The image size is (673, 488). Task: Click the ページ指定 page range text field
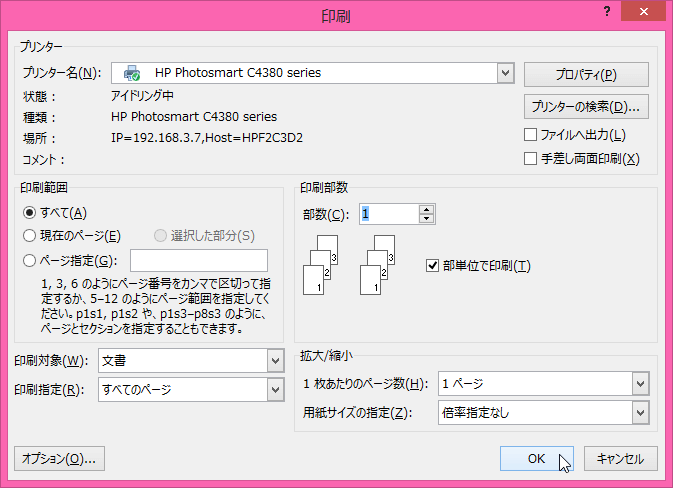point(199,261)
